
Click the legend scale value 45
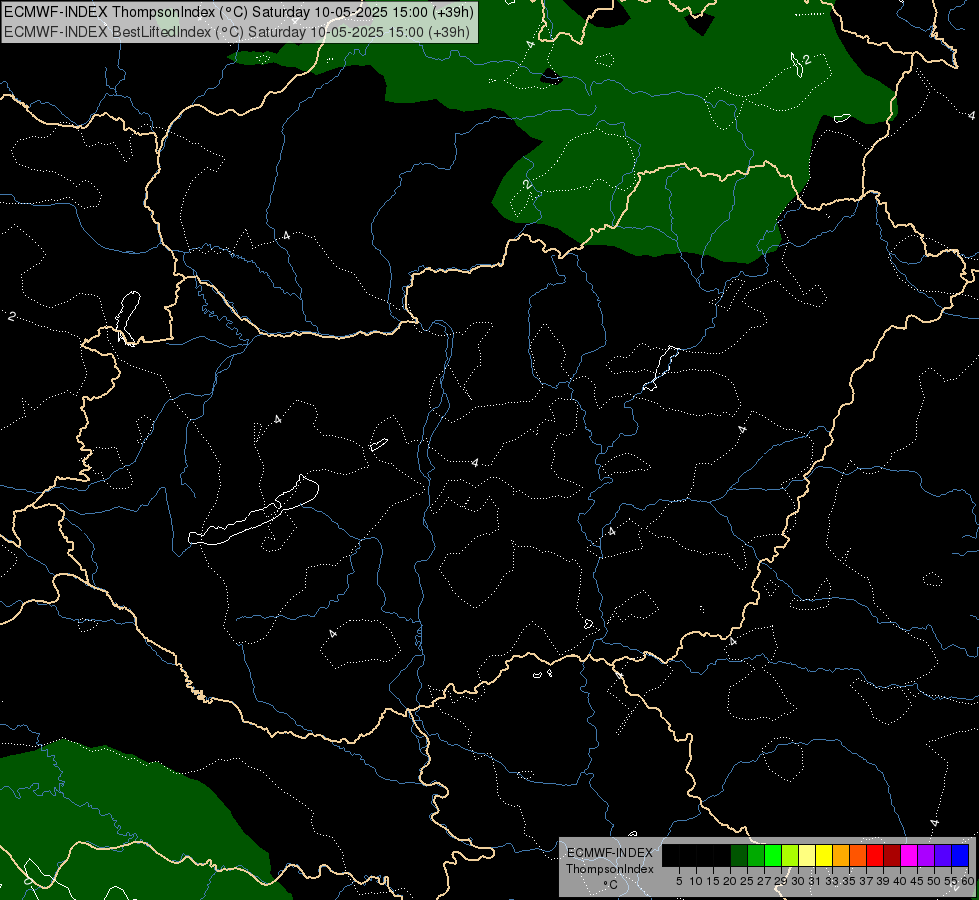(x=917, y=881)
